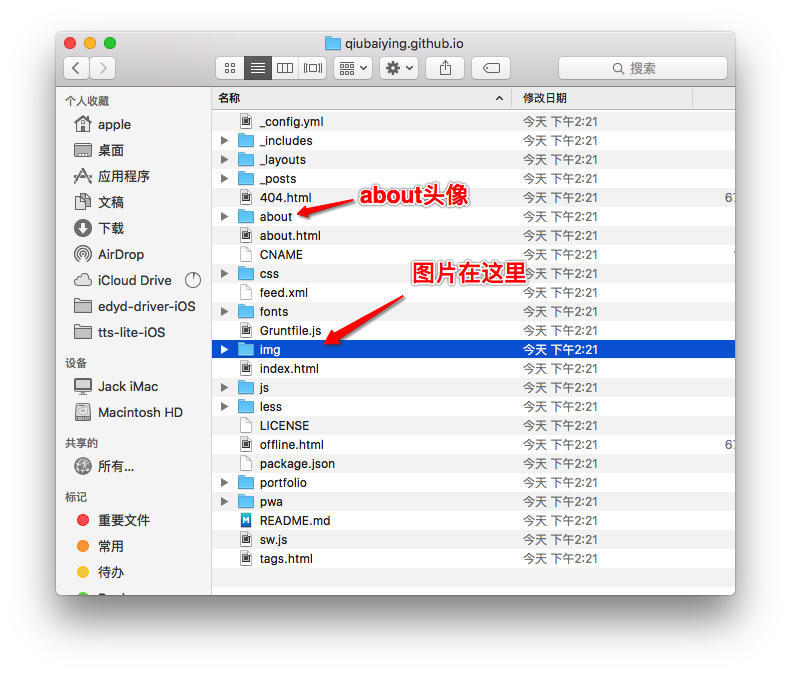Select the red 重要文件 tag
The width and height of the screenshot is (791, 675).
point(123,520)
